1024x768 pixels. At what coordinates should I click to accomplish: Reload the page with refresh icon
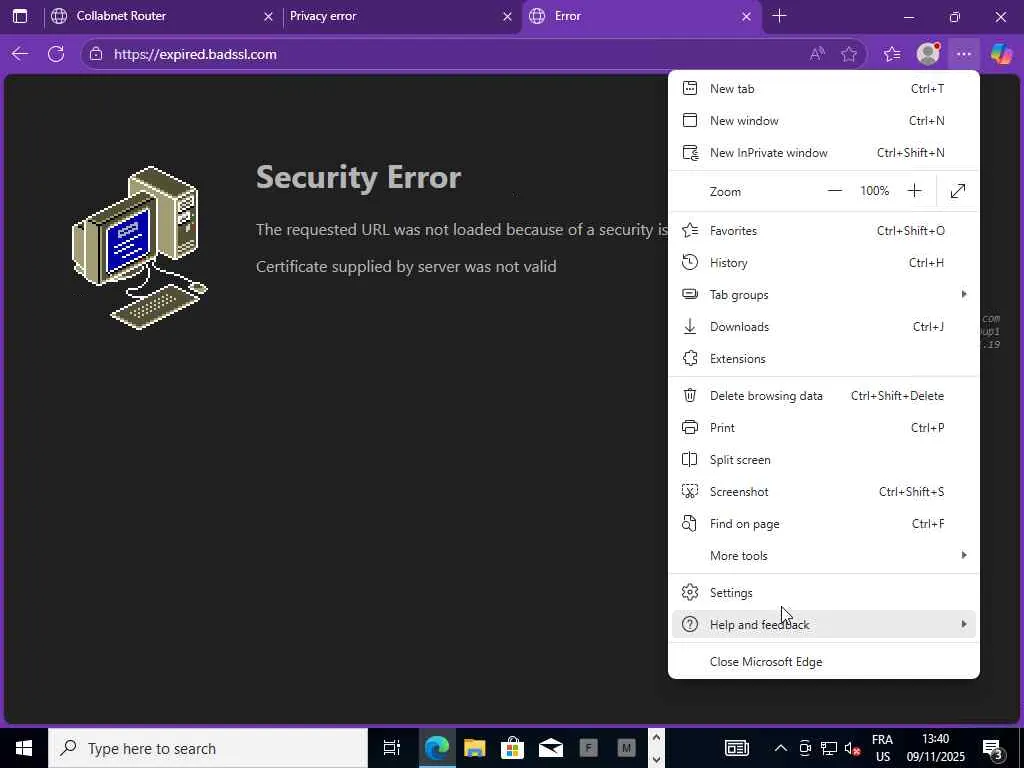[56, 54]
